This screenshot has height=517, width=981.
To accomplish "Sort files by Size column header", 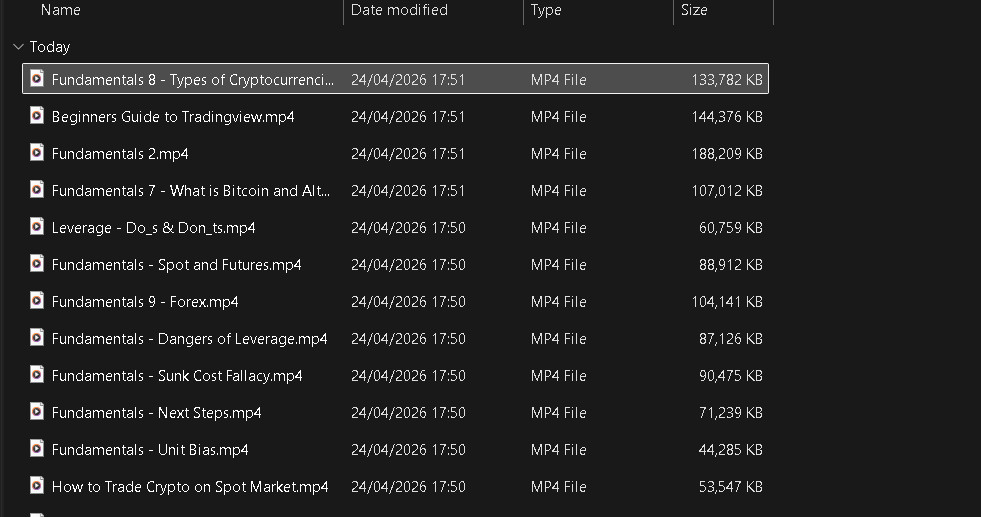I will click(694, 10).
